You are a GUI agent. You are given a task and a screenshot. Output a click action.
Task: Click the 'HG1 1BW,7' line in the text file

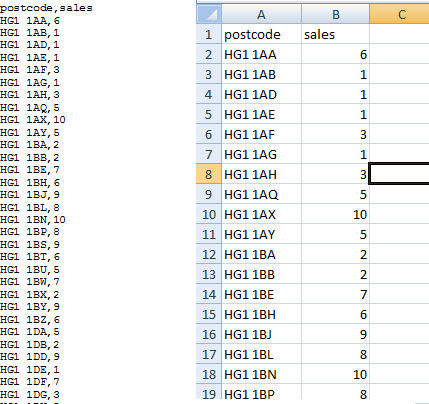30,282
